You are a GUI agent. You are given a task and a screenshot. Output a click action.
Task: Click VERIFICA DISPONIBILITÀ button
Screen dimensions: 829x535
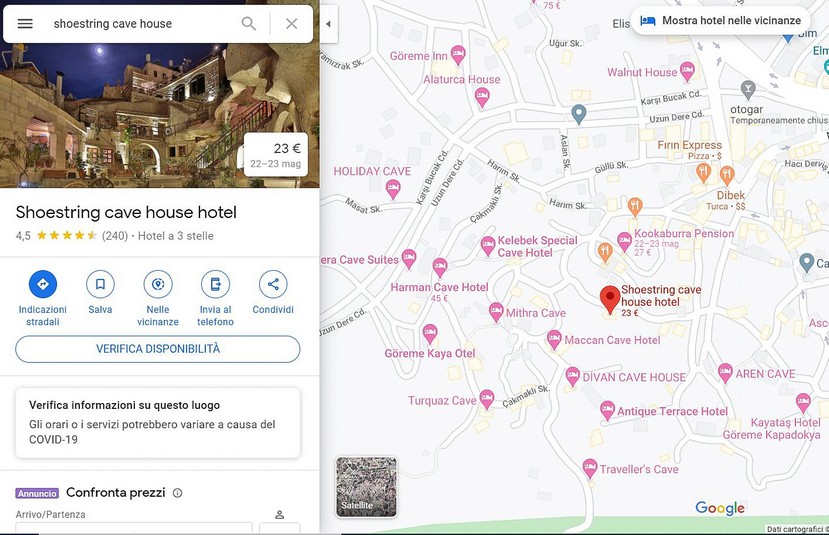coord(158,349)
